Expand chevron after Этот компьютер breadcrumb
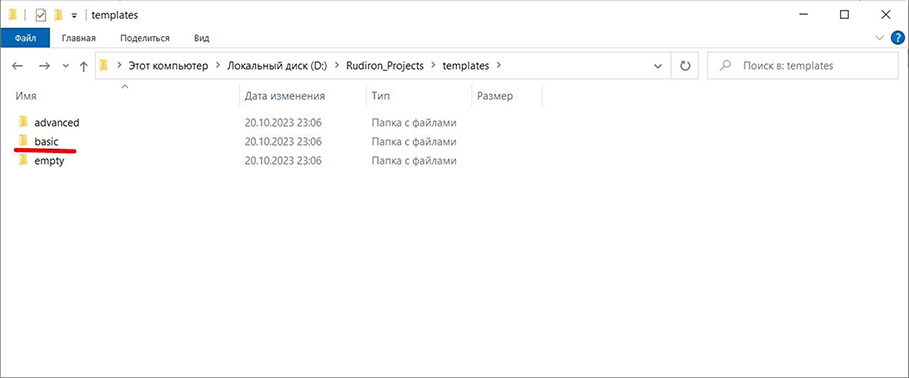 217,66
